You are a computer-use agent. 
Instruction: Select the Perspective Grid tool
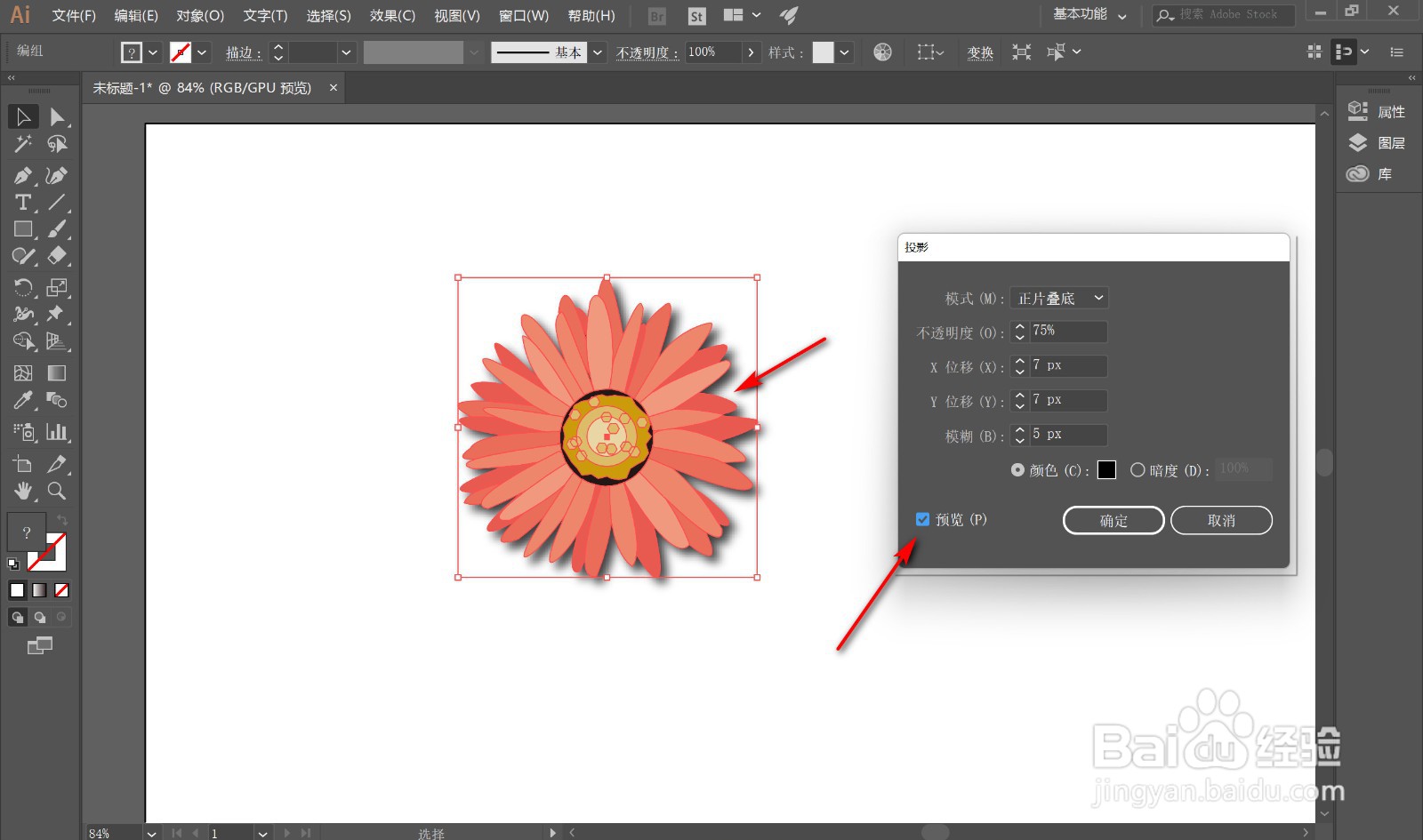pyautogui.click(x=57, y=341)
